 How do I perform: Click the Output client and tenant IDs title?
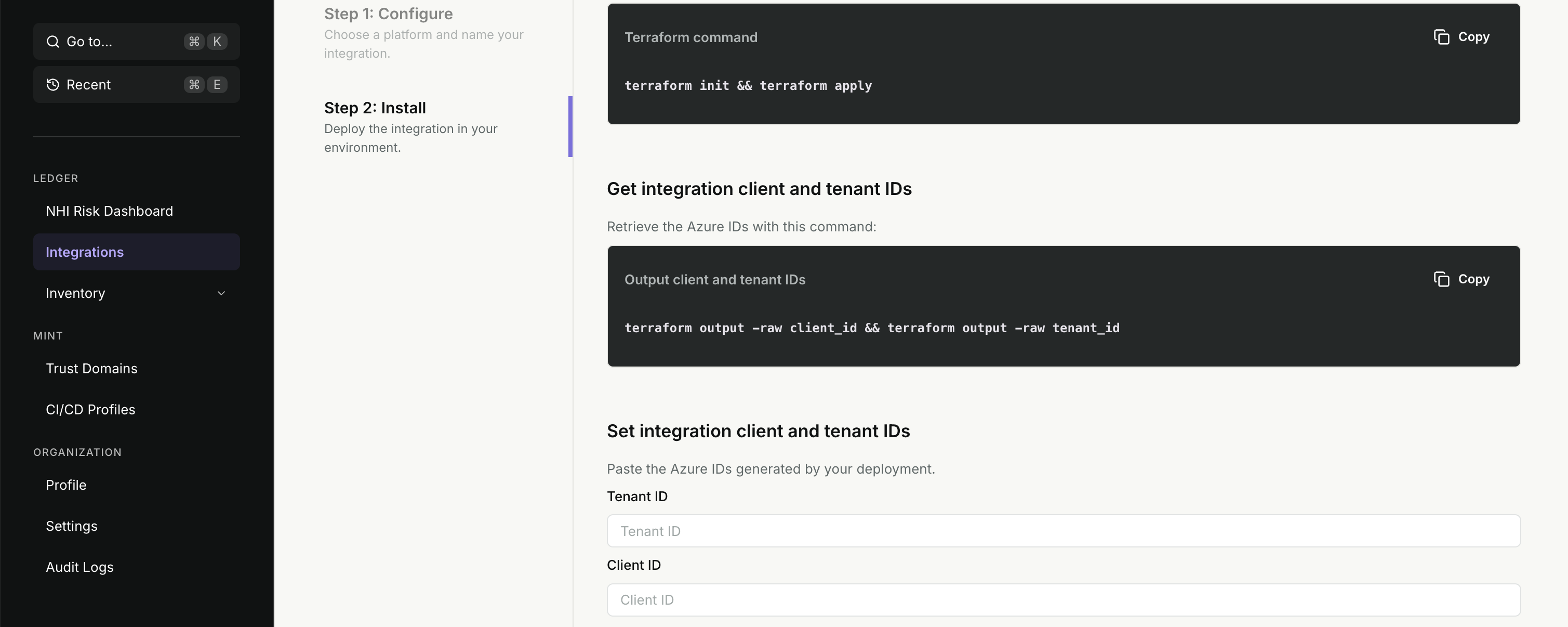click(714, 280)
